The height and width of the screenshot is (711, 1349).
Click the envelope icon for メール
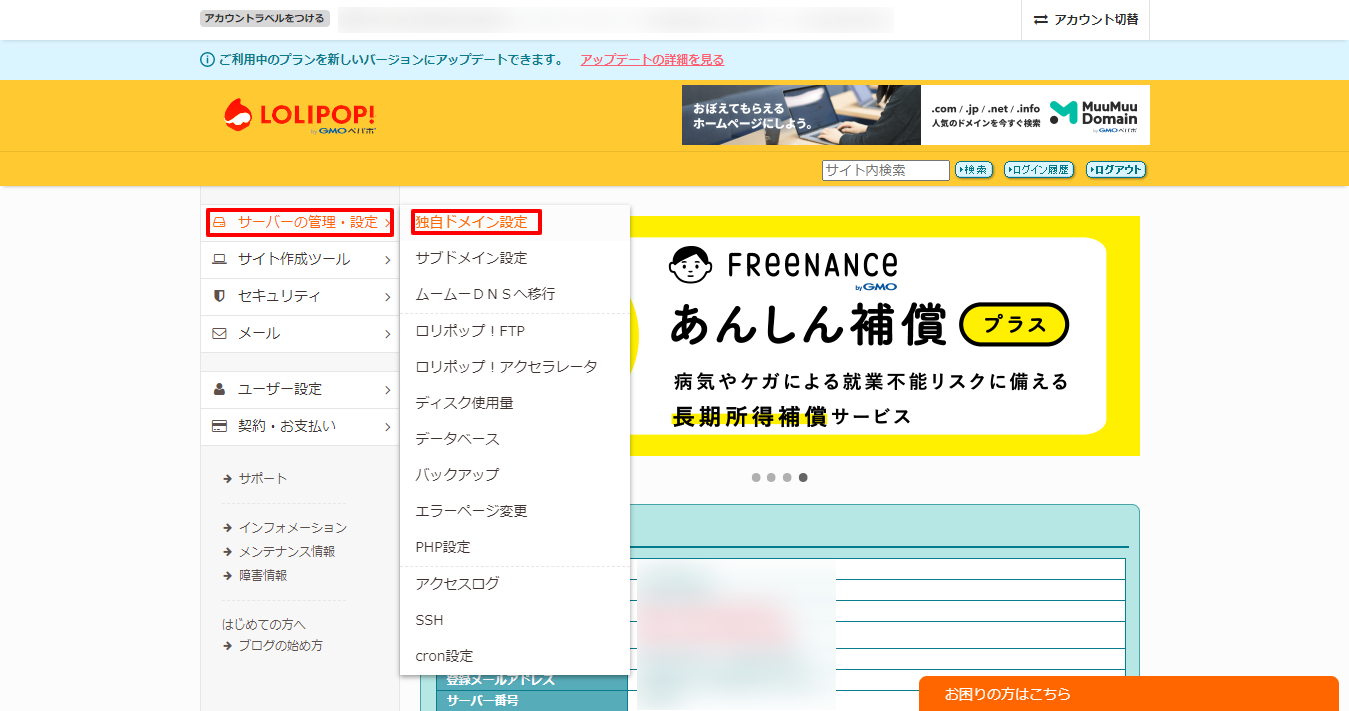(x=219, y=334)
